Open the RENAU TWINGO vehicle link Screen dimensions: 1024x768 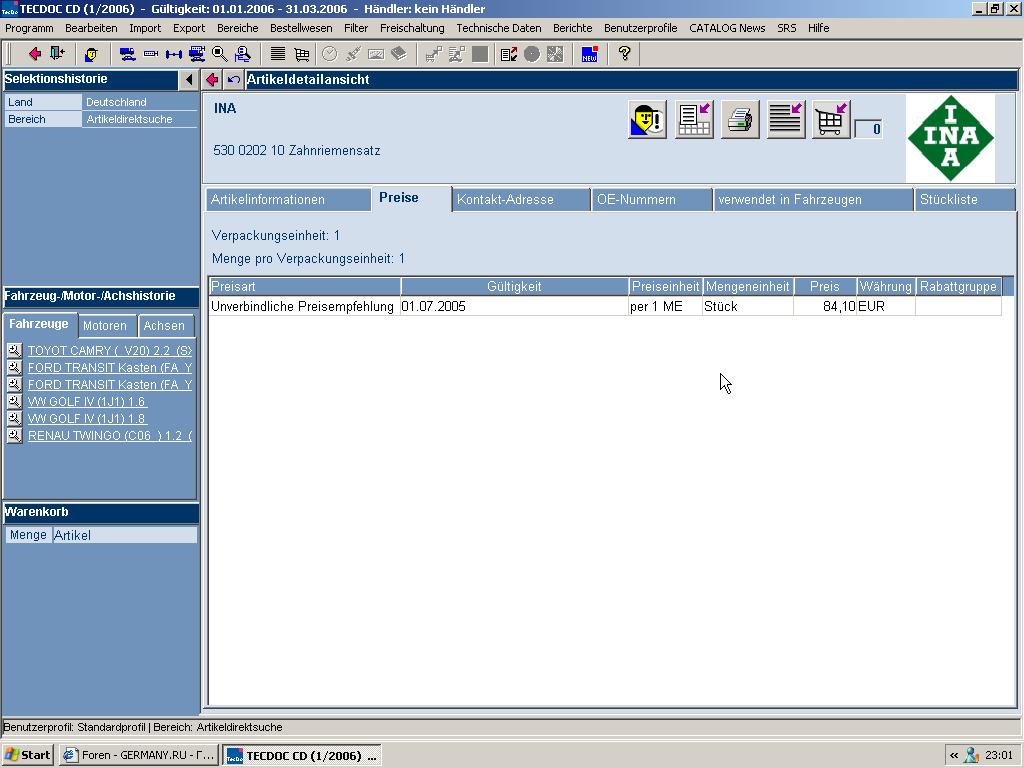tap(109, 436)
